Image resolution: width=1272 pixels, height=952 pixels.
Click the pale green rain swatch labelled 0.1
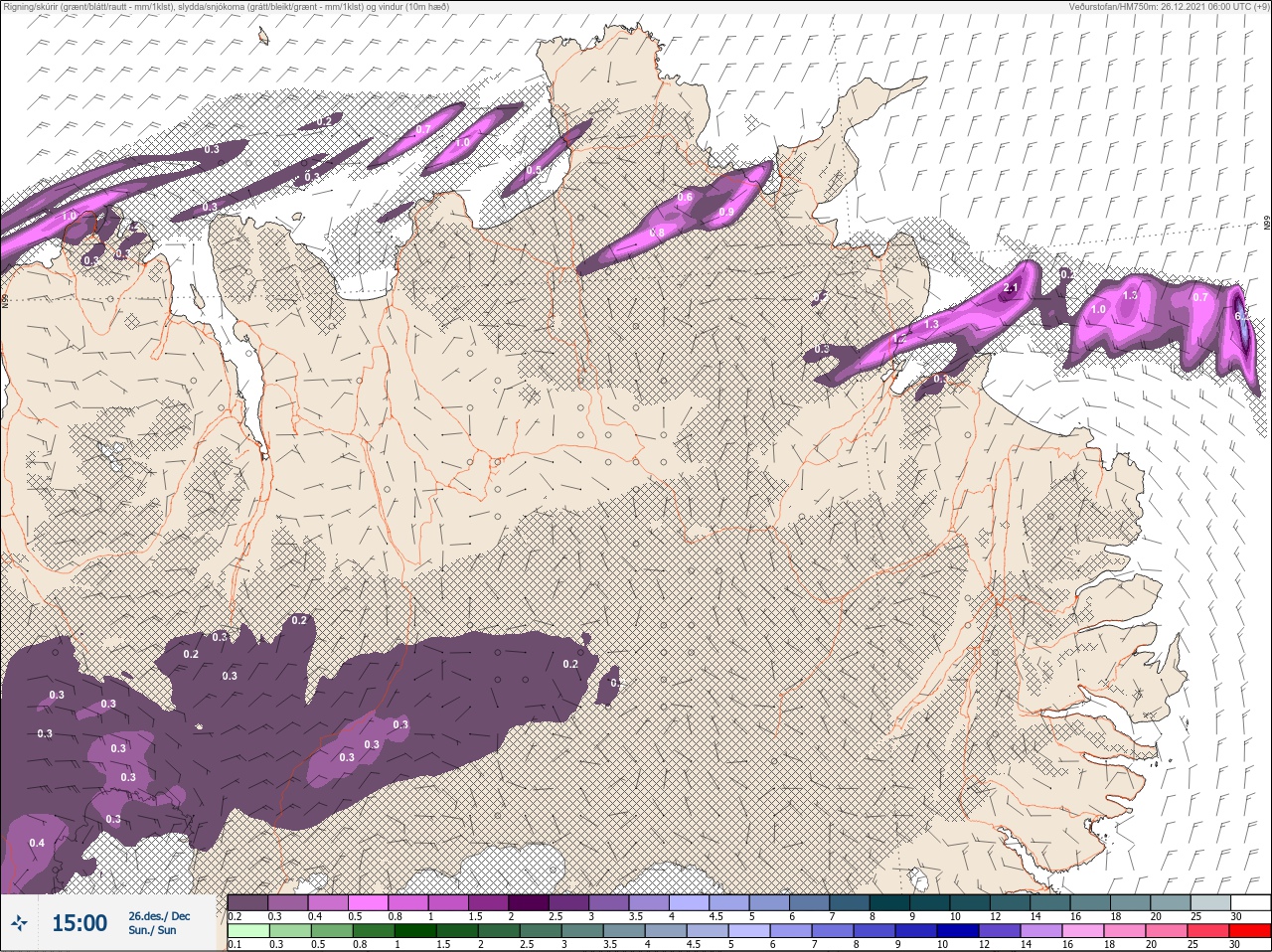point(247,931)
